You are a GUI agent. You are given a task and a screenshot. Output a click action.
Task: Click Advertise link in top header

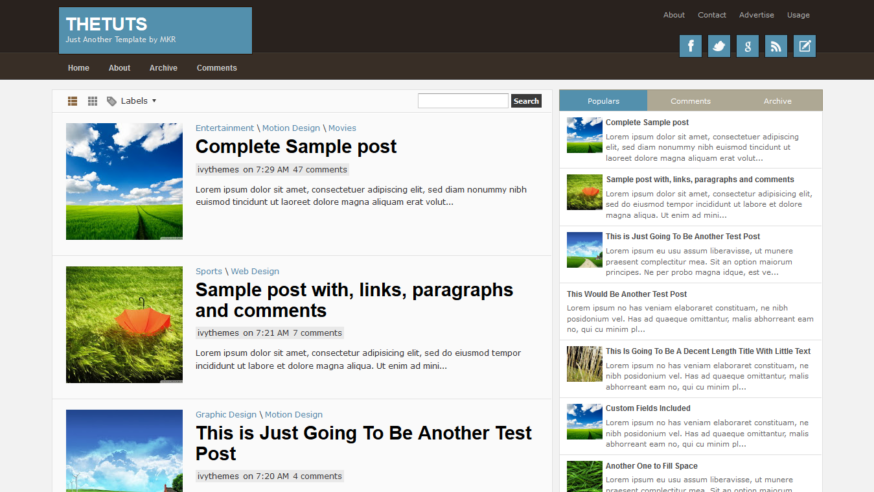tap(756, 15)
